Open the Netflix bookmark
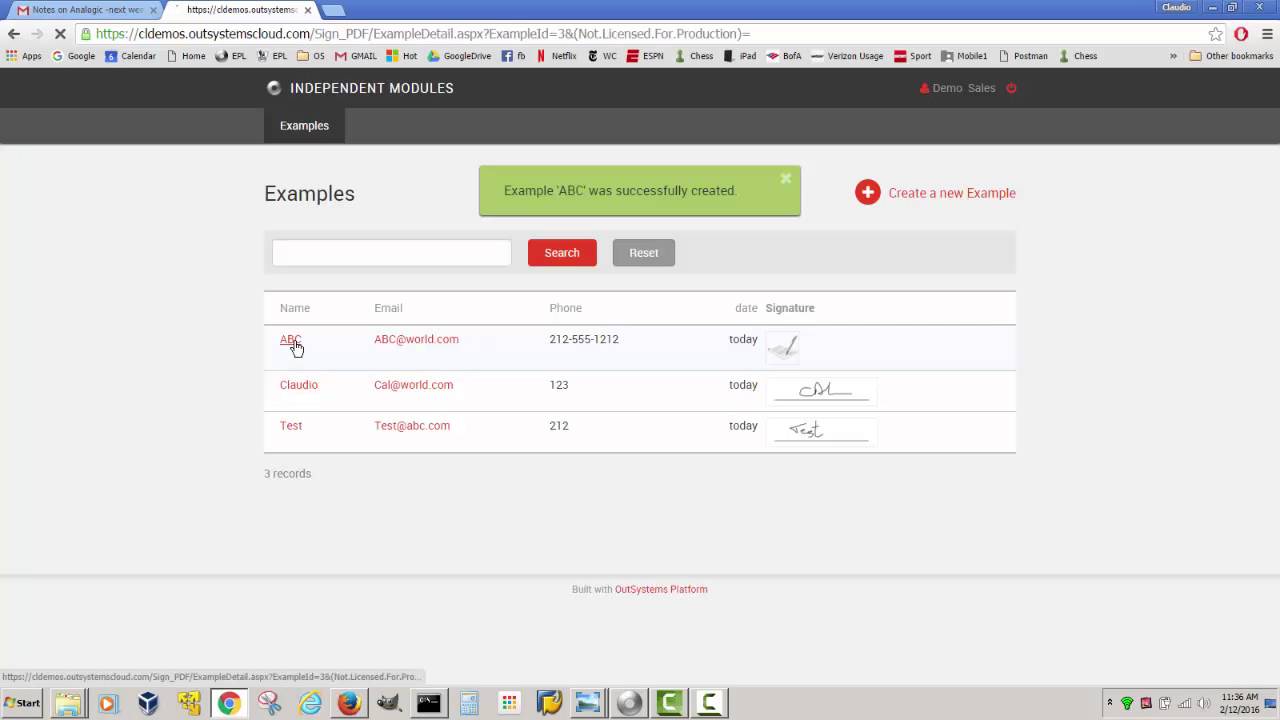Screen dimensions: 1280x720 [x=557, y=56]
